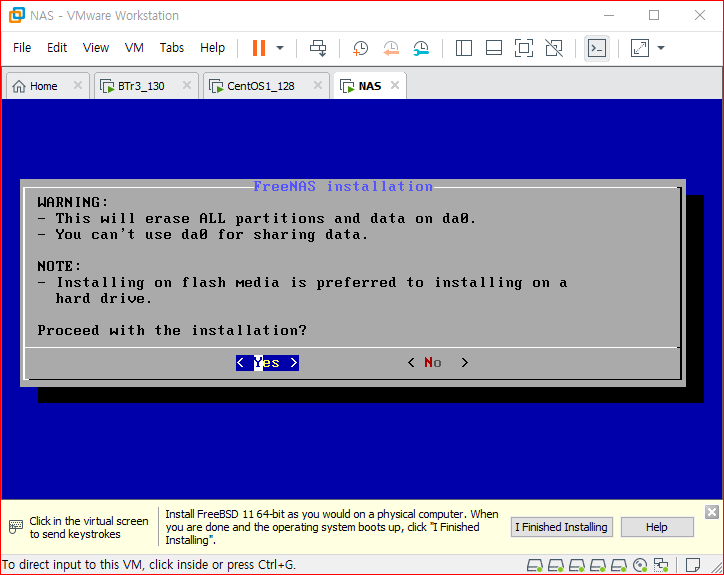Send Ctrl+Alt+Del to the virtual machine
This screenshot has height=575, width=724.
click(318, 48)
